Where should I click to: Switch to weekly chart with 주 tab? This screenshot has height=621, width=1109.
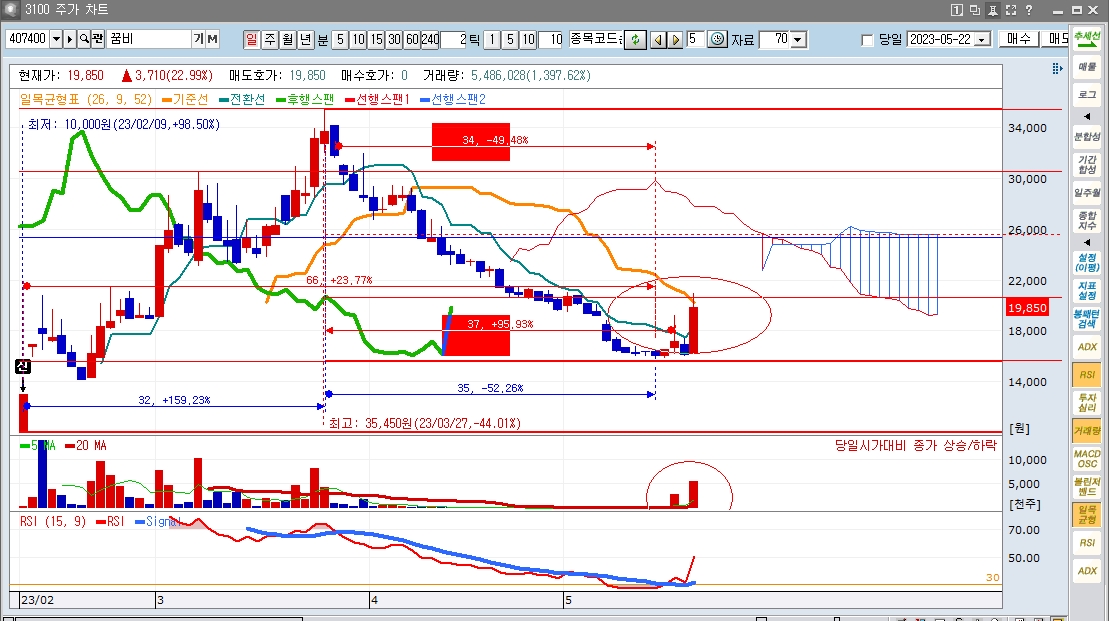click(x=269, y=39)
